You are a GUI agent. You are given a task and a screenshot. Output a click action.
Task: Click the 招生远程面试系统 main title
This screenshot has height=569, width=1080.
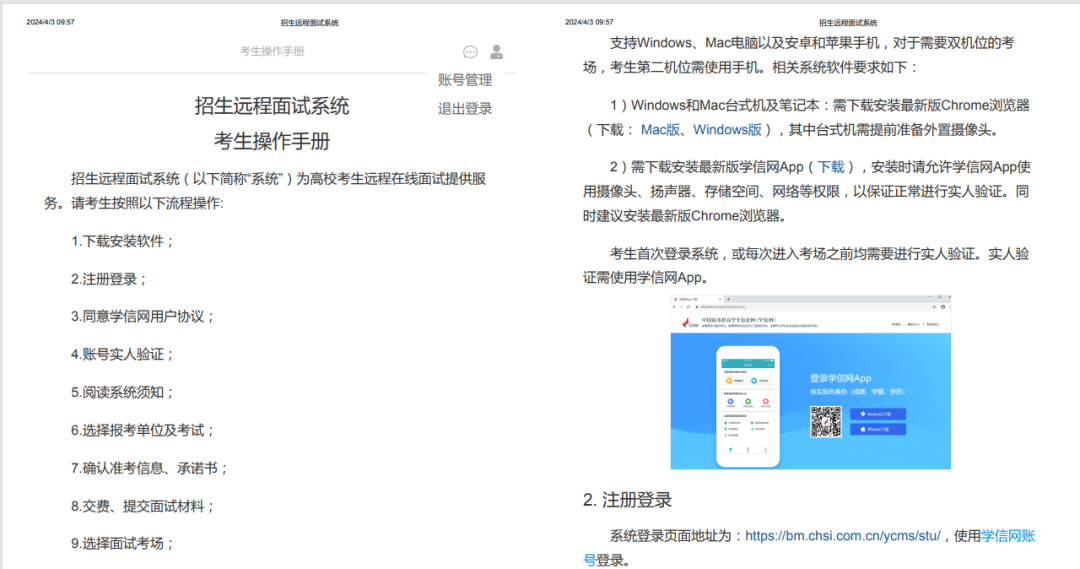click(x=272, y=106)
